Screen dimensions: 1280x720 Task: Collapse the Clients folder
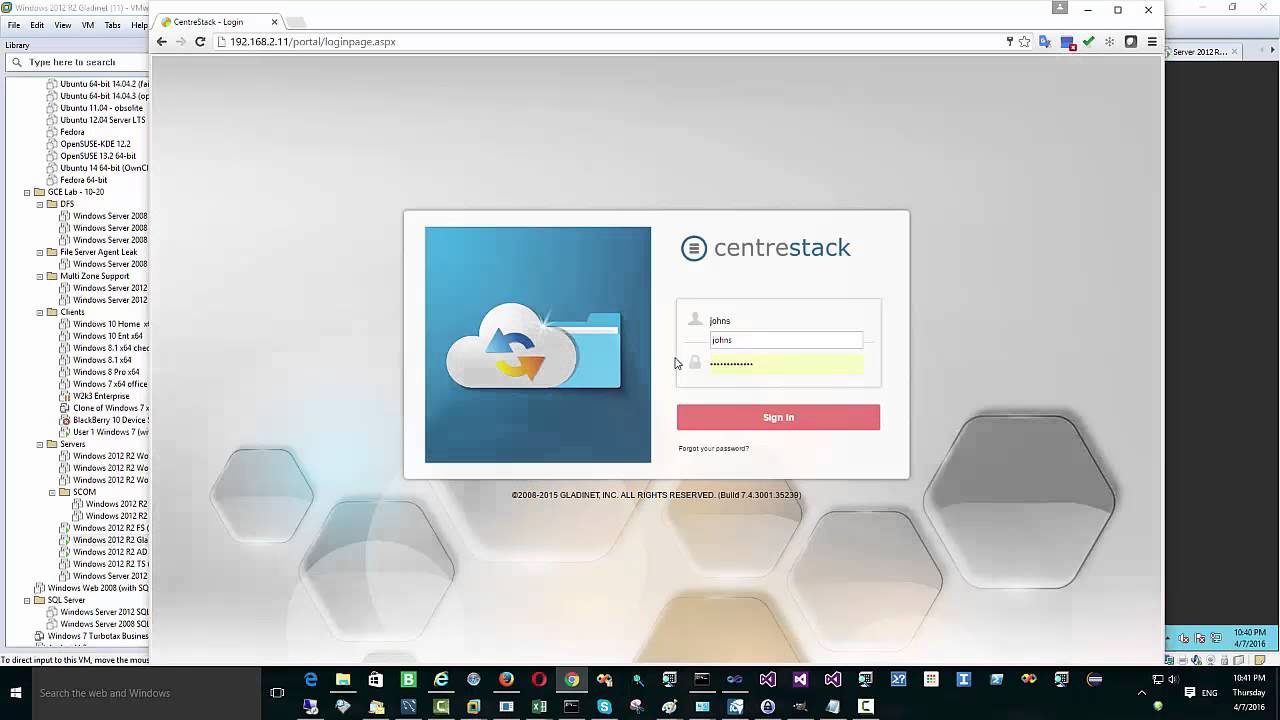coord(40,312)
